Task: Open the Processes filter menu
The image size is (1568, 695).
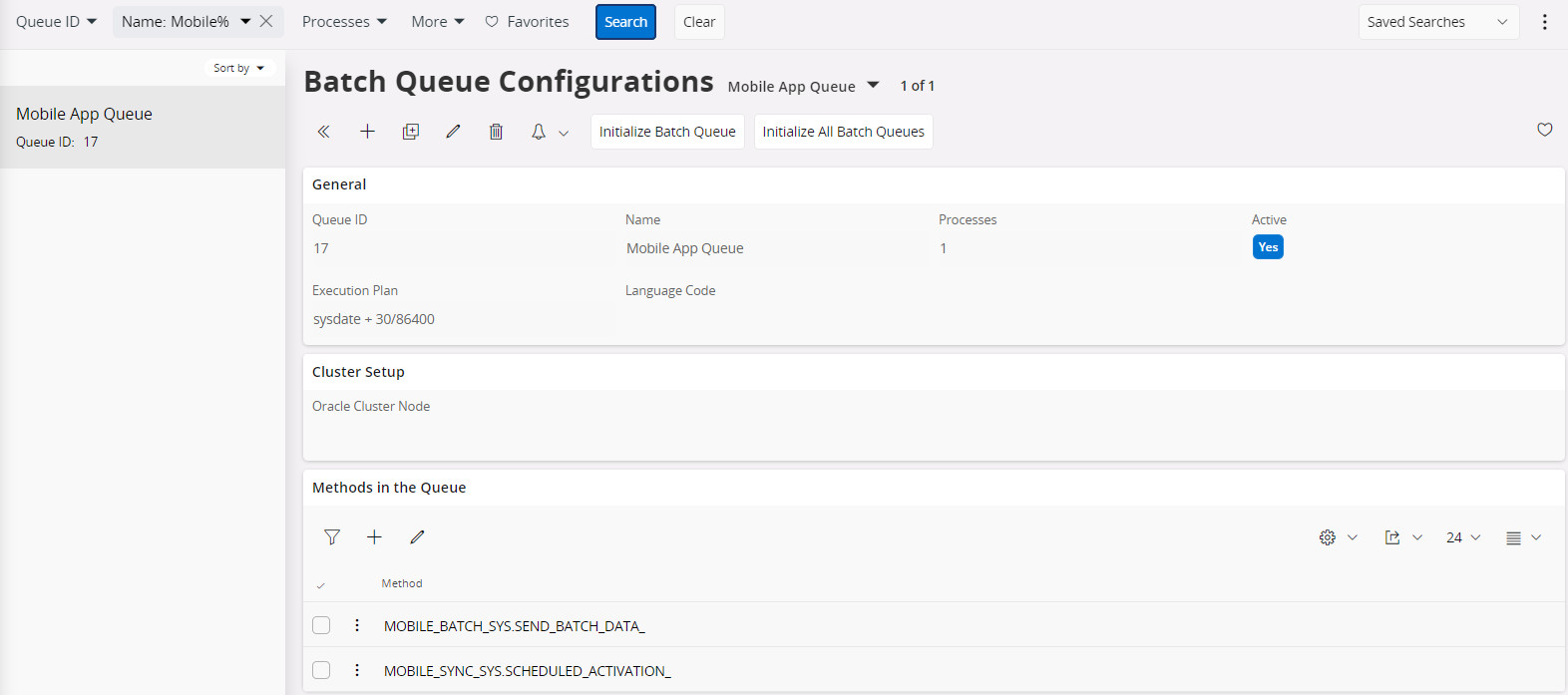Action: [344, 22]
